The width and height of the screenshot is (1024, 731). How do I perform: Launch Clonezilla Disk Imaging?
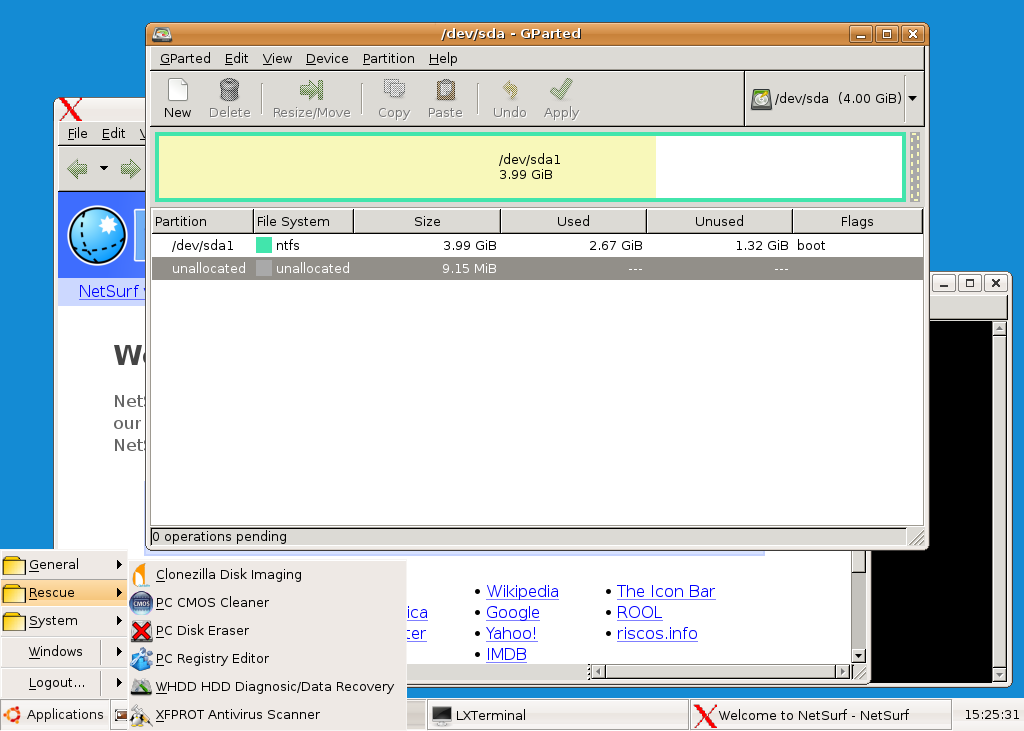[268, 574]
